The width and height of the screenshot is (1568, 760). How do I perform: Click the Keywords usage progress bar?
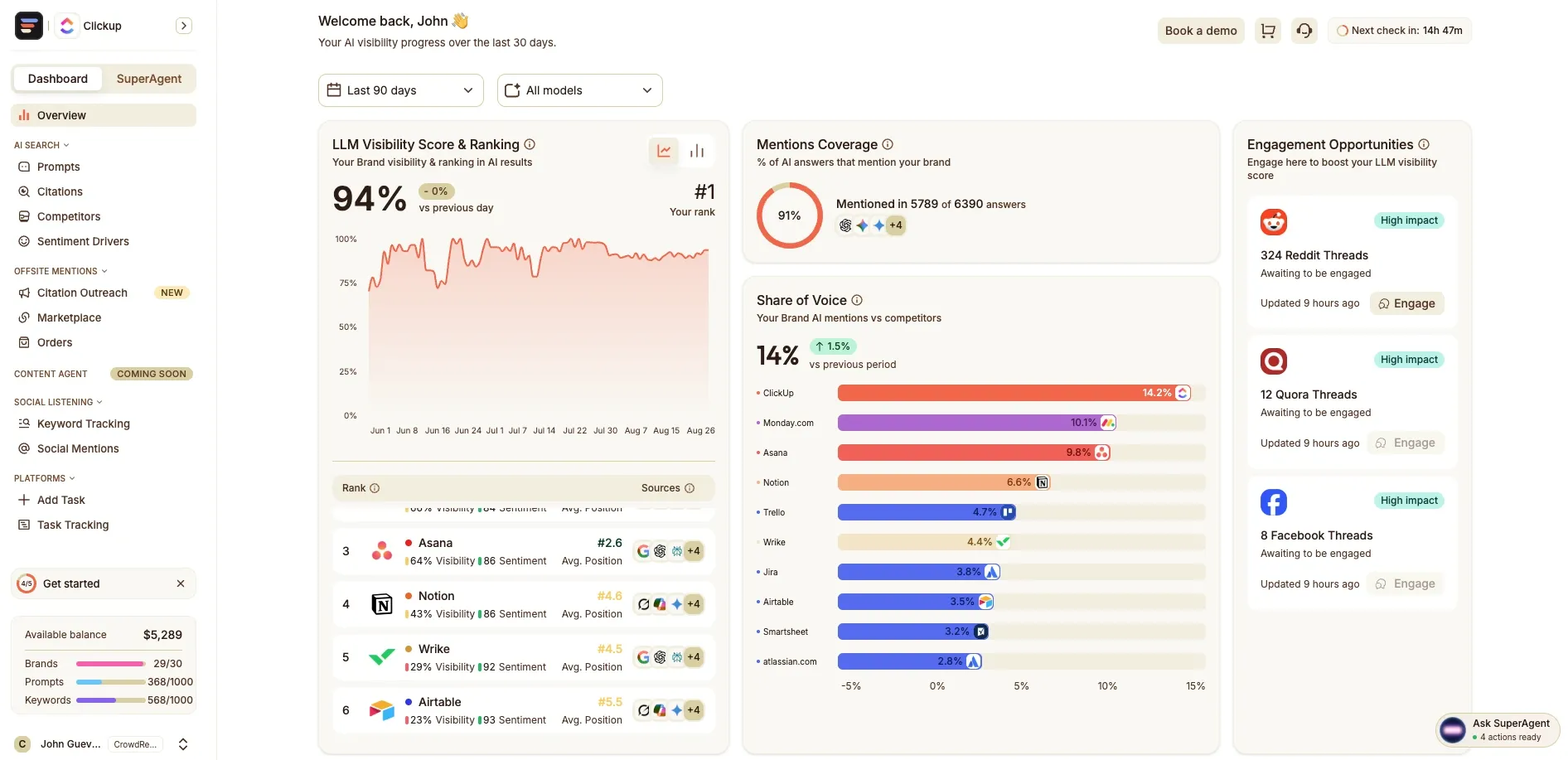[x=111, y=700]
